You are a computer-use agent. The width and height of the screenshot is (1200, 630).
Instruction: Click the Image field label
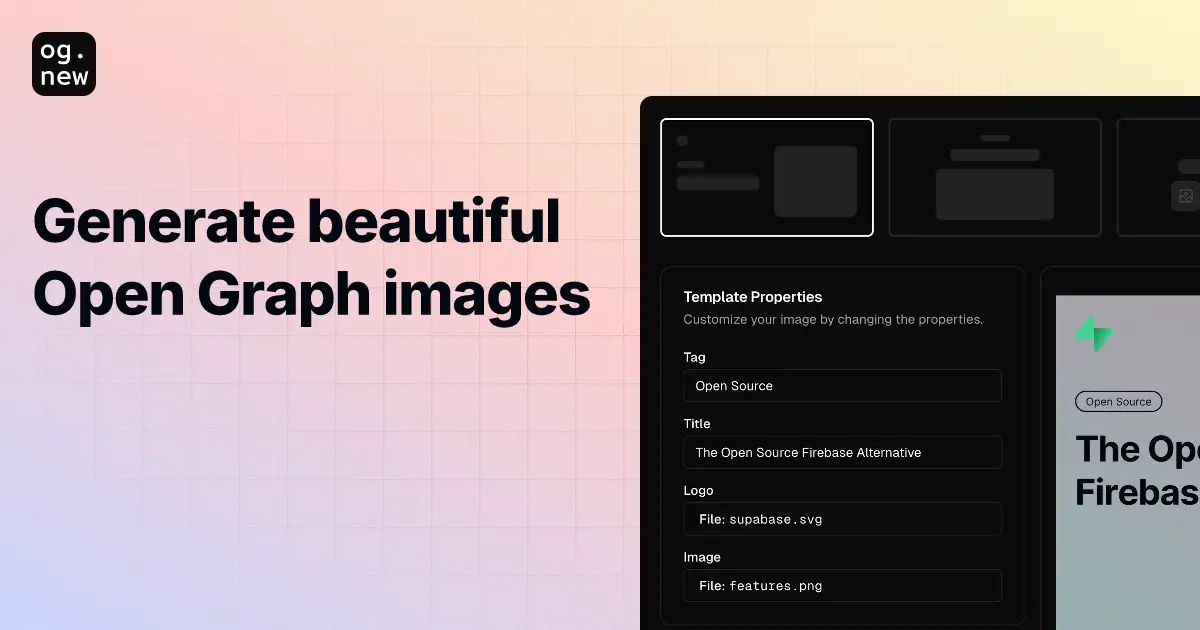[x=702, y=557]
